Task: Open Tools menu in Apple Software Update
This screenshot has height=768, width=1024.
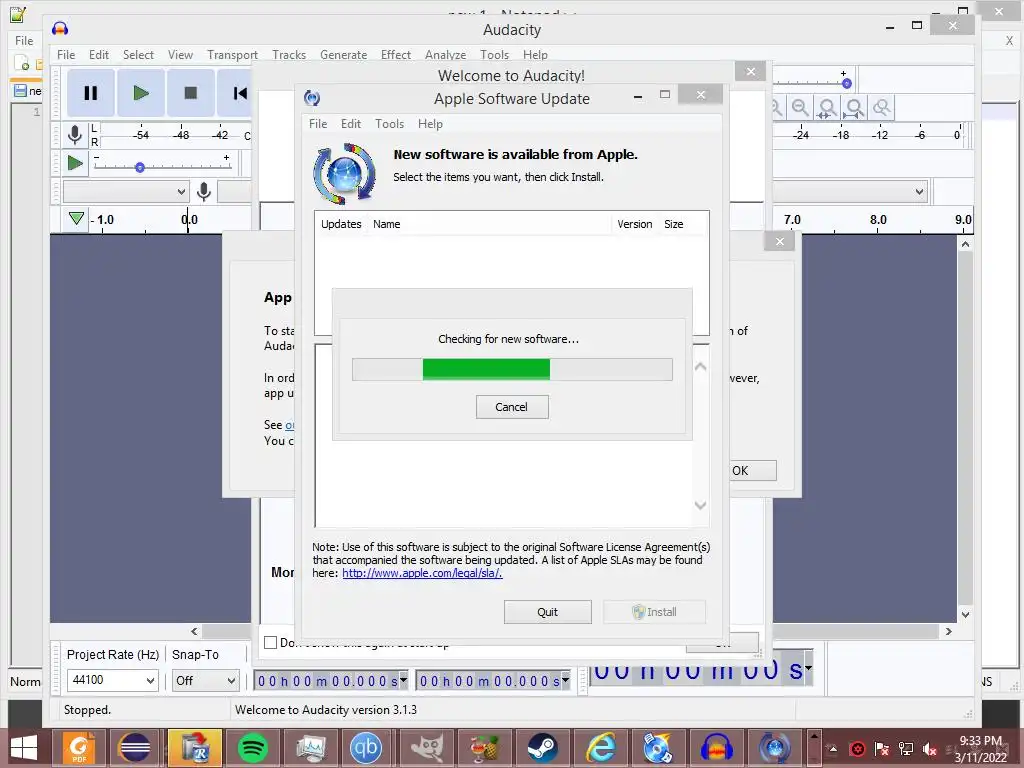Action: click(389, 123)
